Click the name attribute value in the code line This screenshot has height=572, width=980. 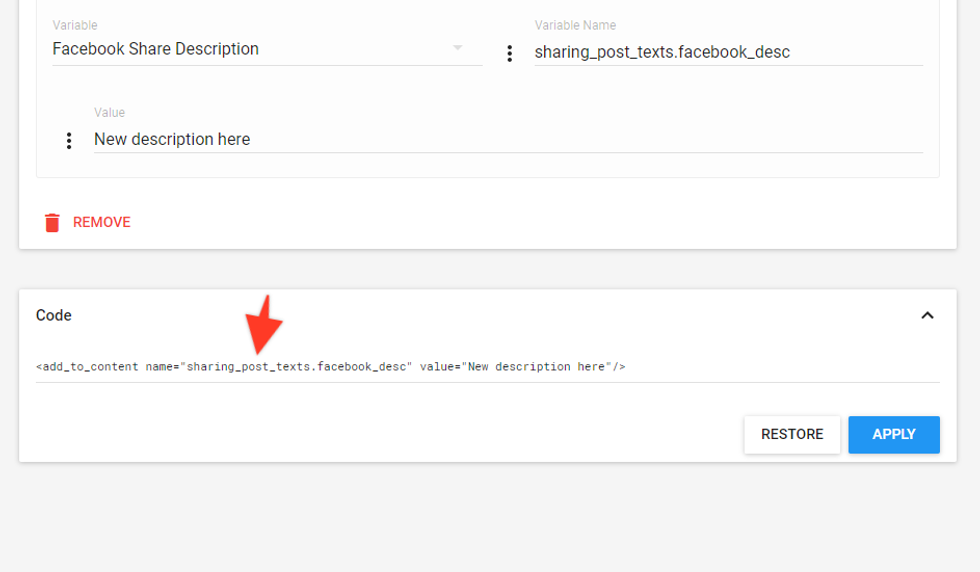click(x=297, y=367)
